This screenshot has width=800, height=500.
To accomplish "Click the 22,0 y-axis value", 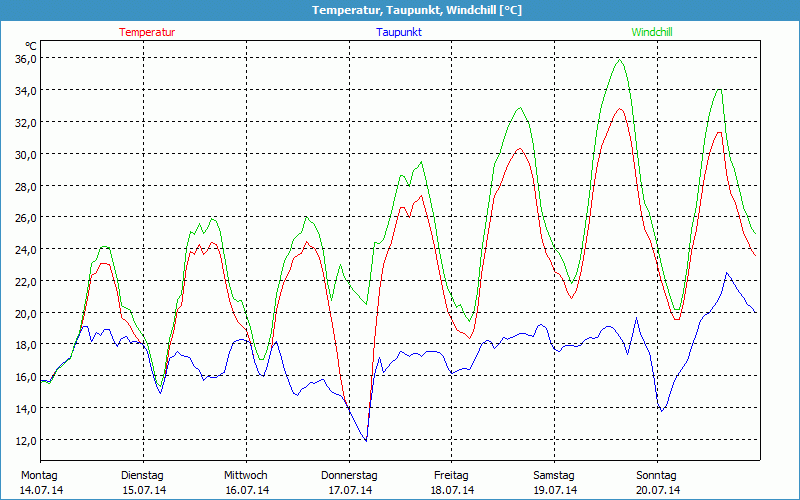I will (27, 282).
